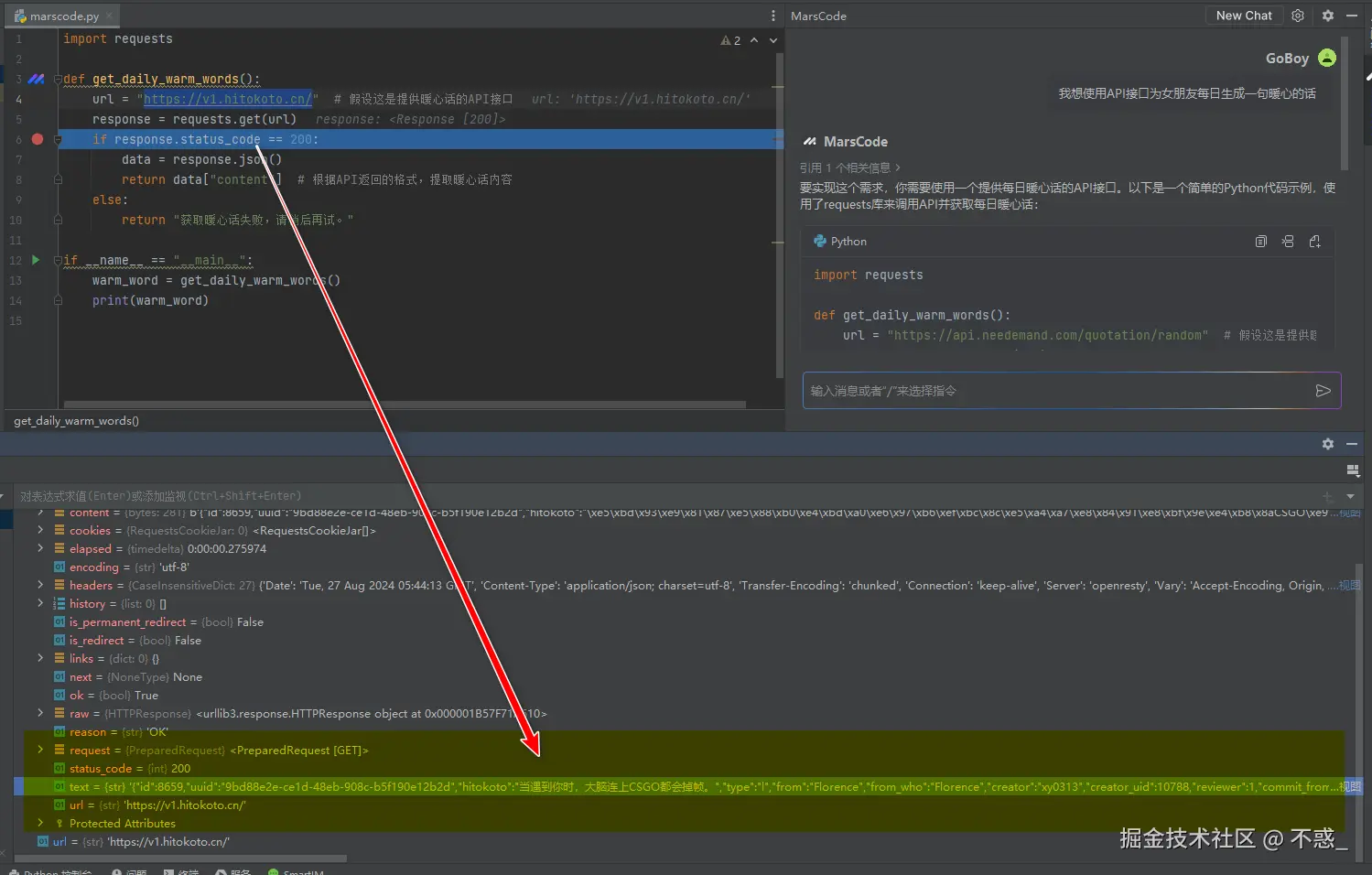Expand the elapsed variable node

coord(40,549)
